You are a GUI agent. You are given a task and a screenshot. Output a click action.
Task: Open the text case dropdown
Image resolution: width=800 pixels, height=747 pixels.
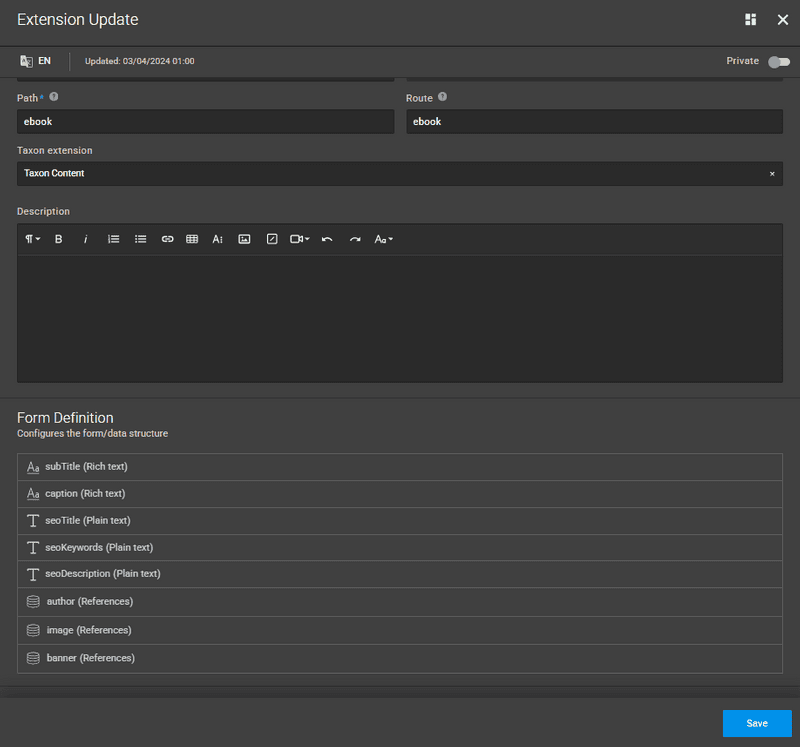click(x=384, y=239)
